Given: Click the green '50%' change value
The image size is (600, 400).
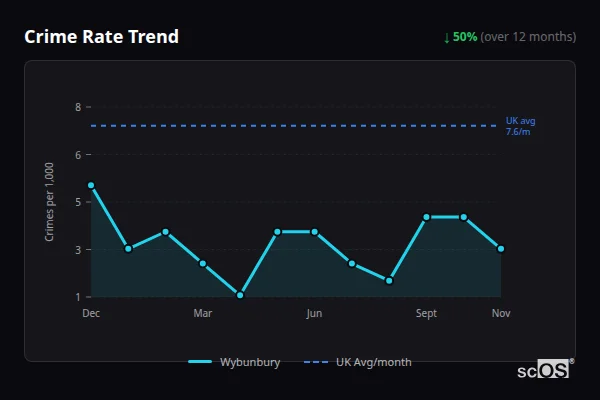Looking at the screenshot, I should point(465,37).
